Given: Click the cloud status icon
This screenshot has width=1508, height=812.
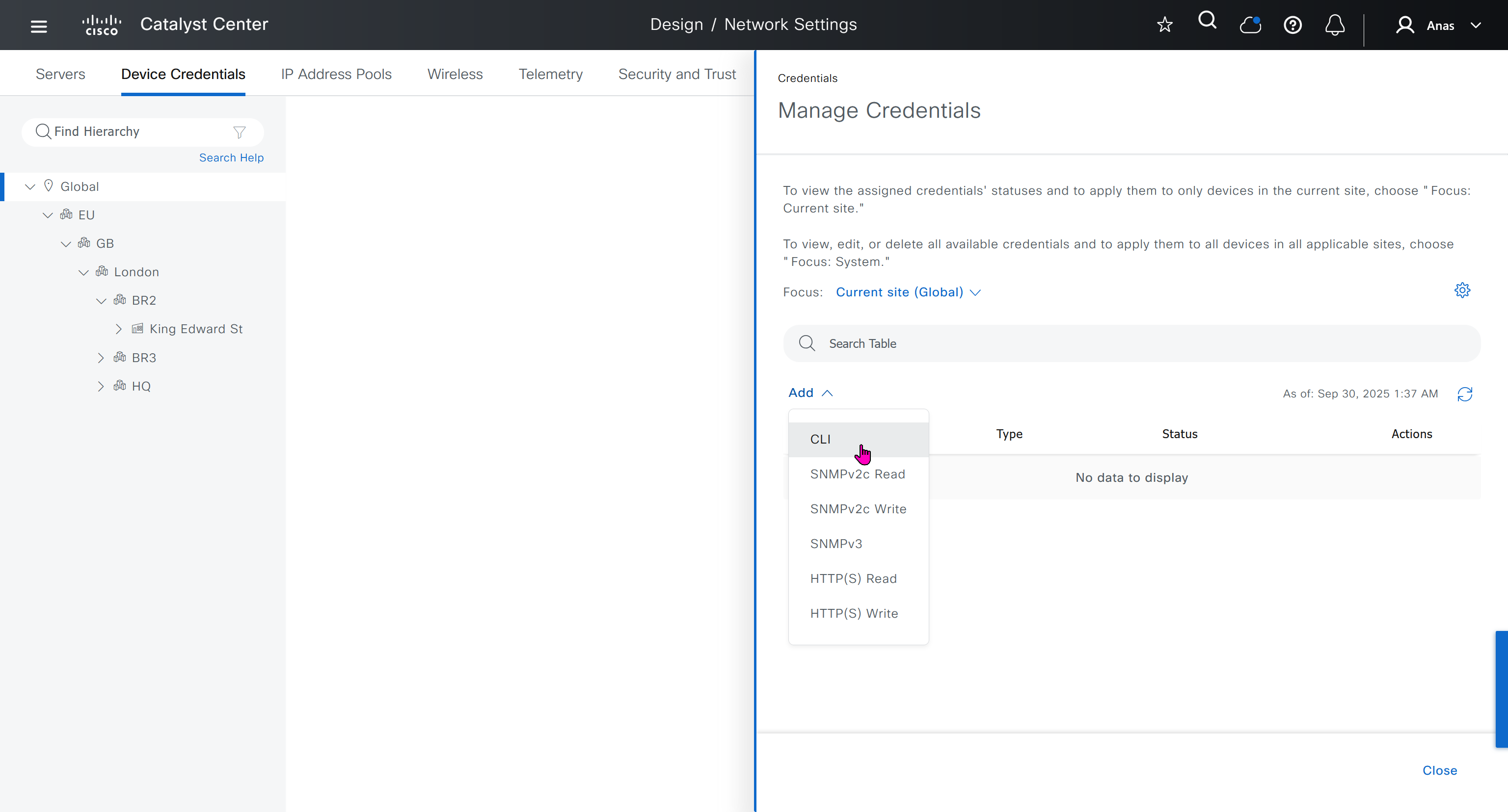Looking at the screenshot, I should click(1250, 25).
